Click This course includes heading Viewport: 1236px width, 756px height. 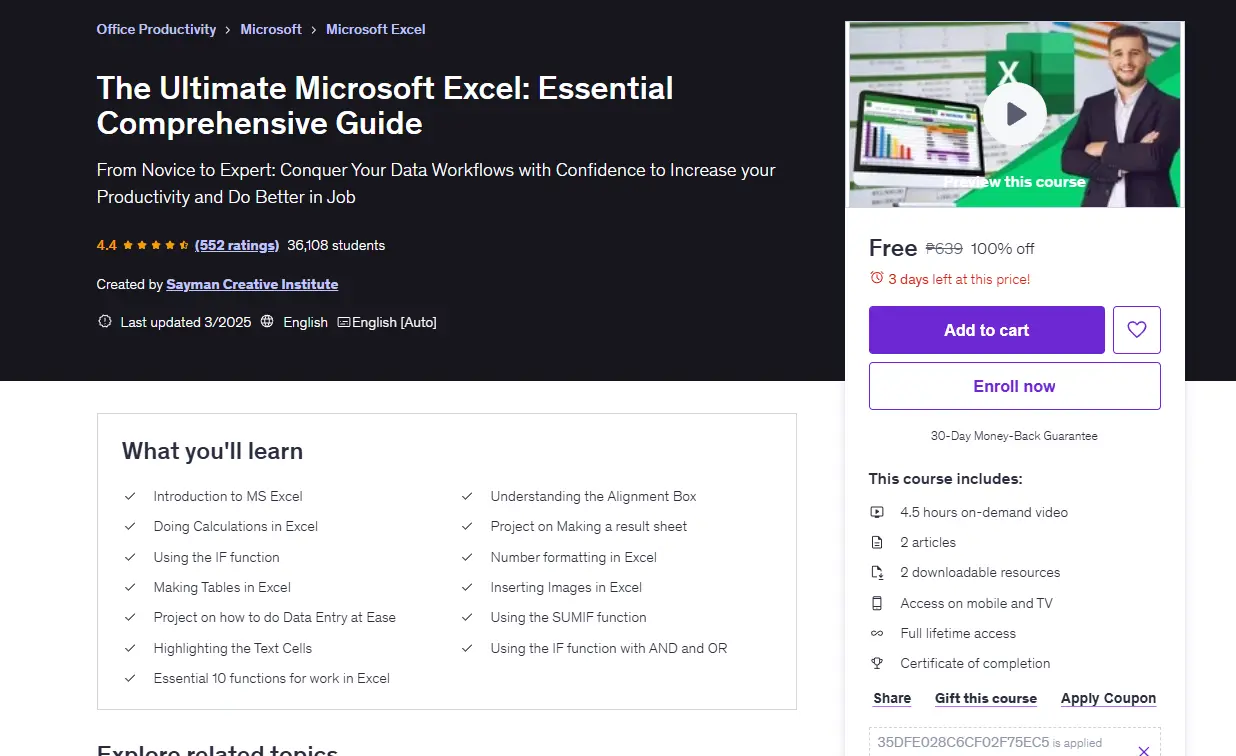(945, 479)
